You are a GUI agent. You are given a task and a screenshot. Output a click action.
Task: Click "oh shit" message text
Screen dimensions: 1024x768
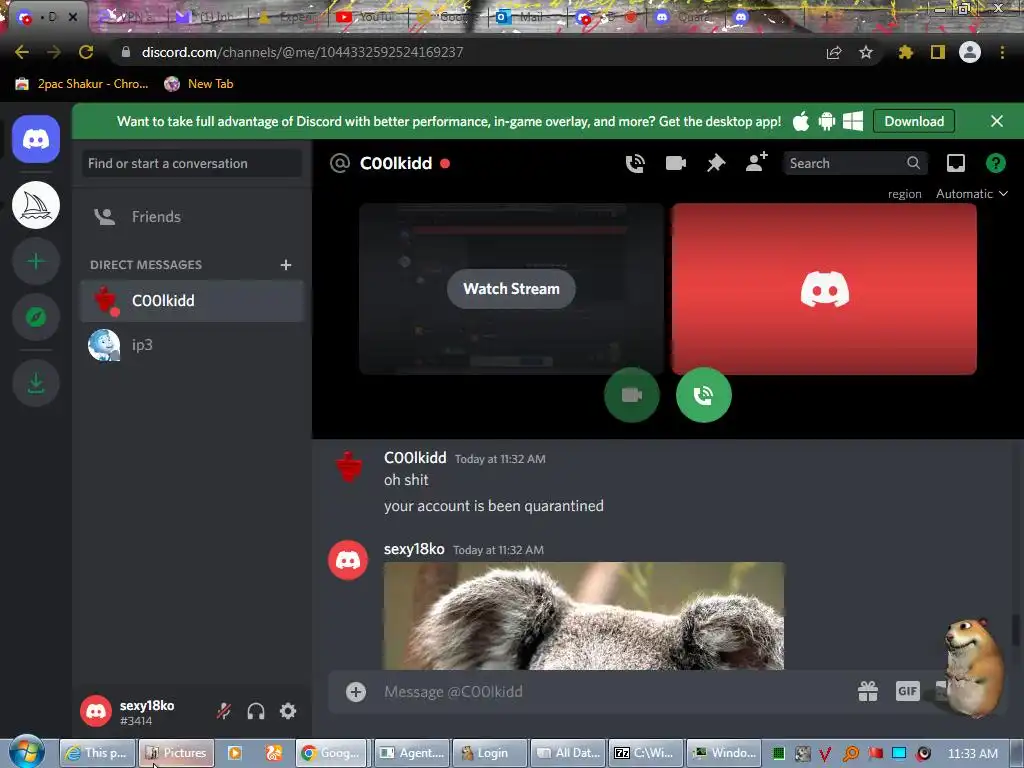pyautogui.click(x=406, y=480)
